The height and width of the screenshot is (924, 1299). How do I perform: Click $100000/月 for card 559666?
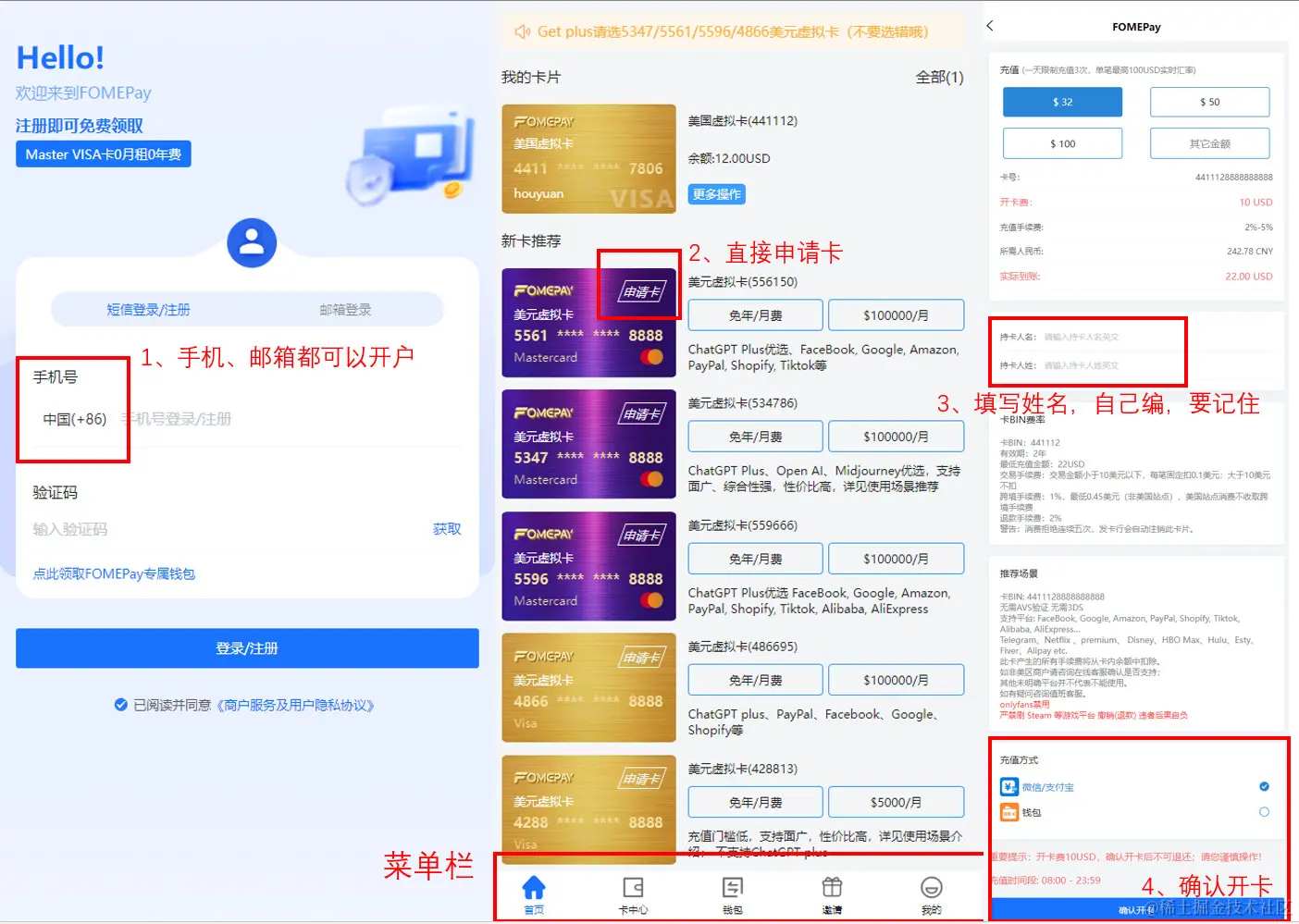(896, 559)
